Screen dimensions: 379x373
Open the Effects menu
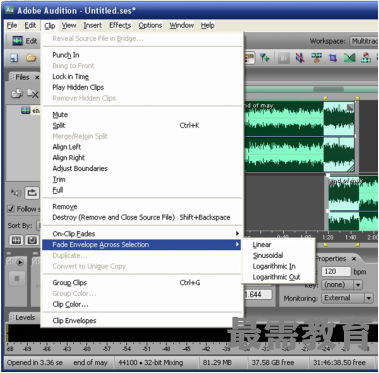click(120, 25)
